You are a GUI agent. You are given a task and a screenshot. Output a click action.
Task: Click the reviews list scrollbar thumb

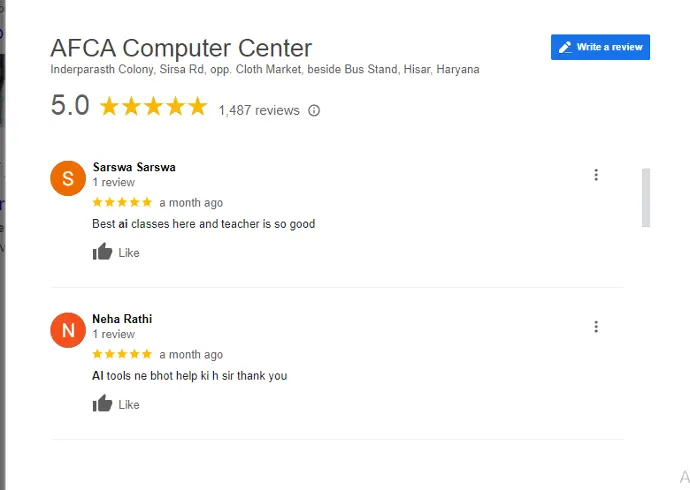click(646, 197)
